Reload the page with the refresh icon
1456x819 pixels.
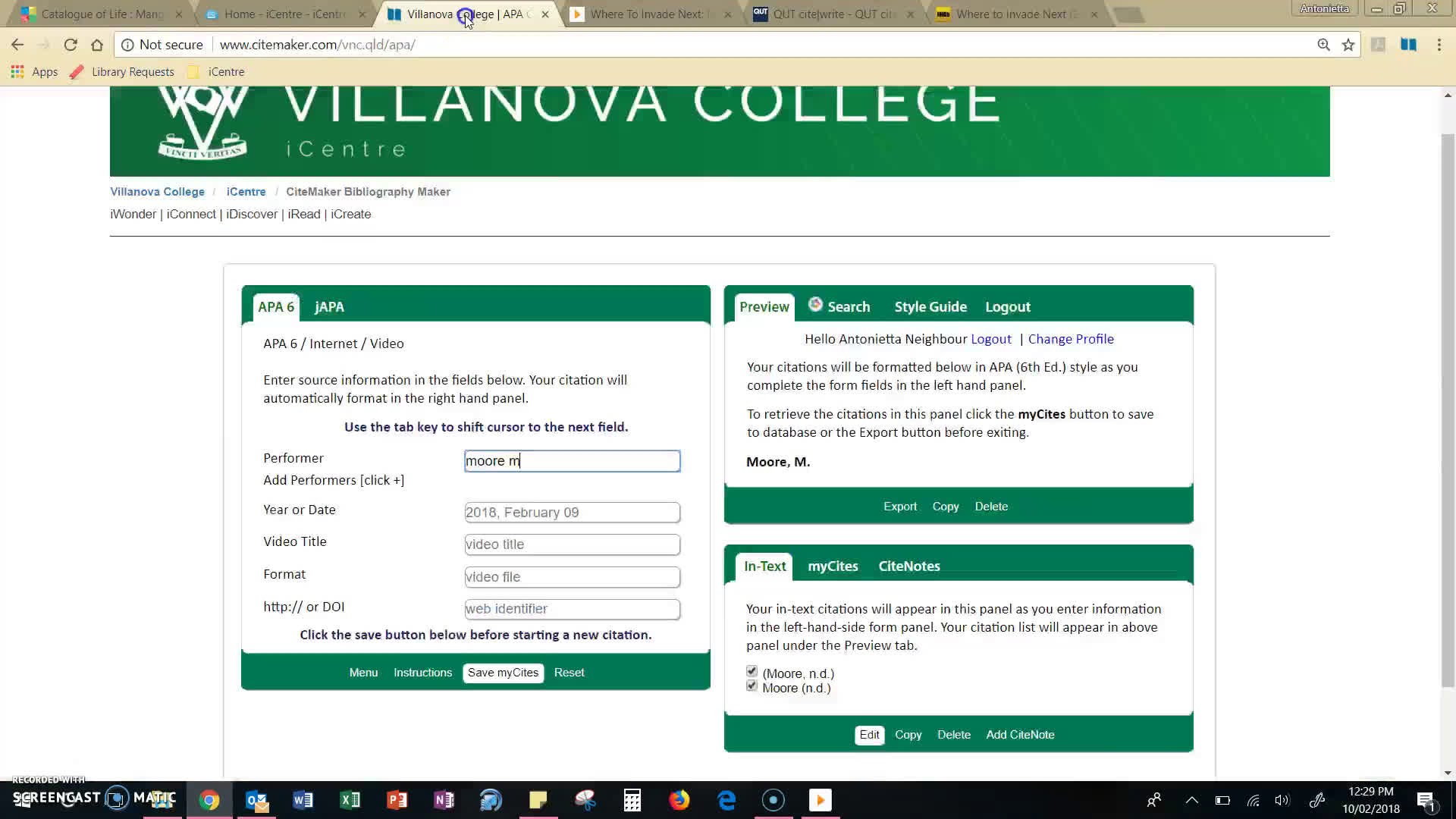(x=71, y=45)
